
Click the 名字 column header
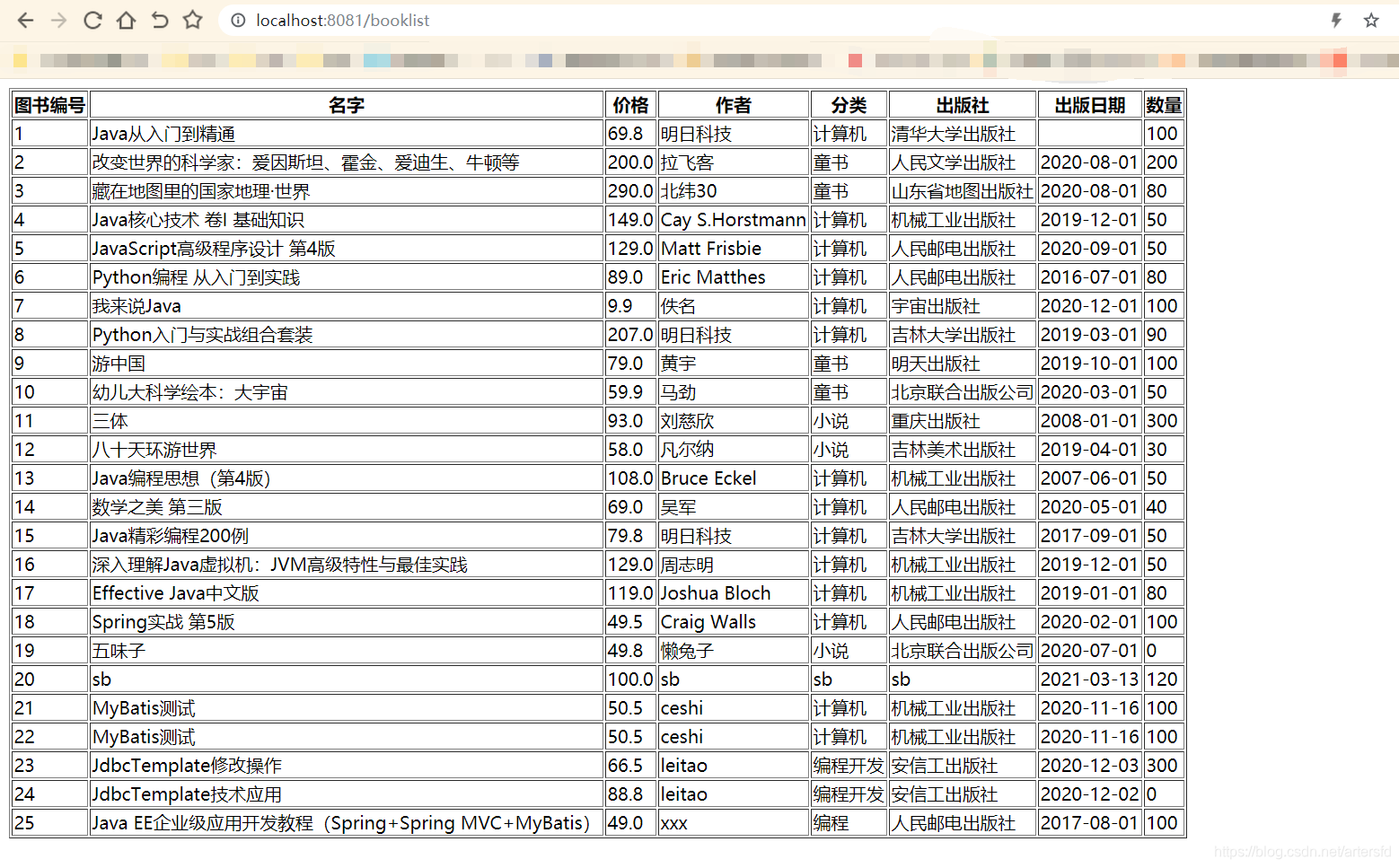coord(347,105)
